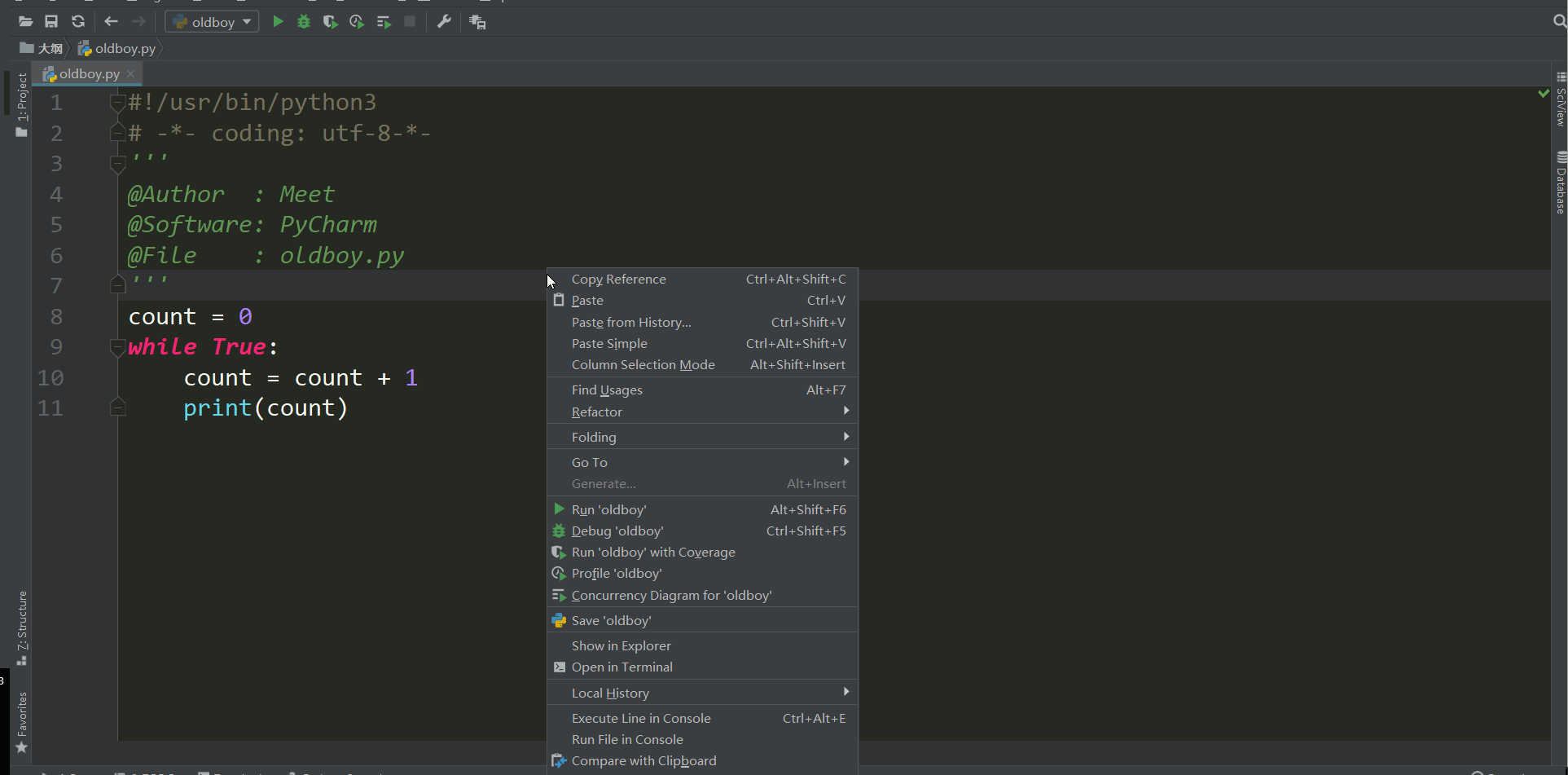Open Search Everywhere with the magnifier icon
The width and height of the screenshot is (1568, 775).
click(1560, 22)
